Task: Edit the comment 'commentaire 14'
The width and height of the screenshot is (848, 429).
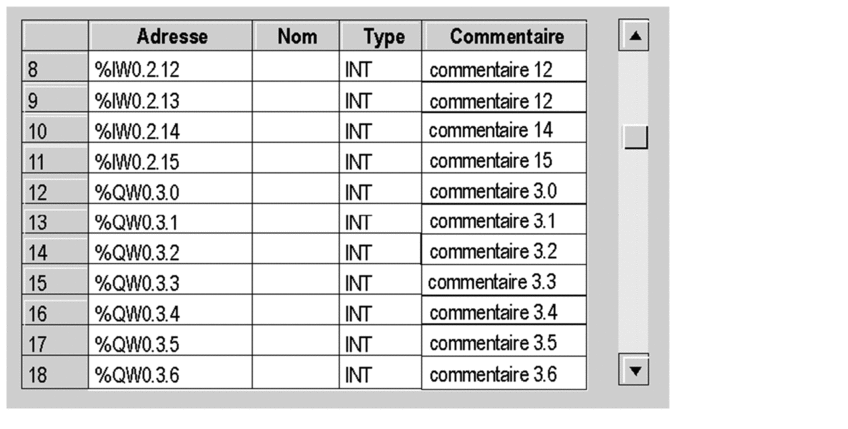Action: tap(504, 130)
